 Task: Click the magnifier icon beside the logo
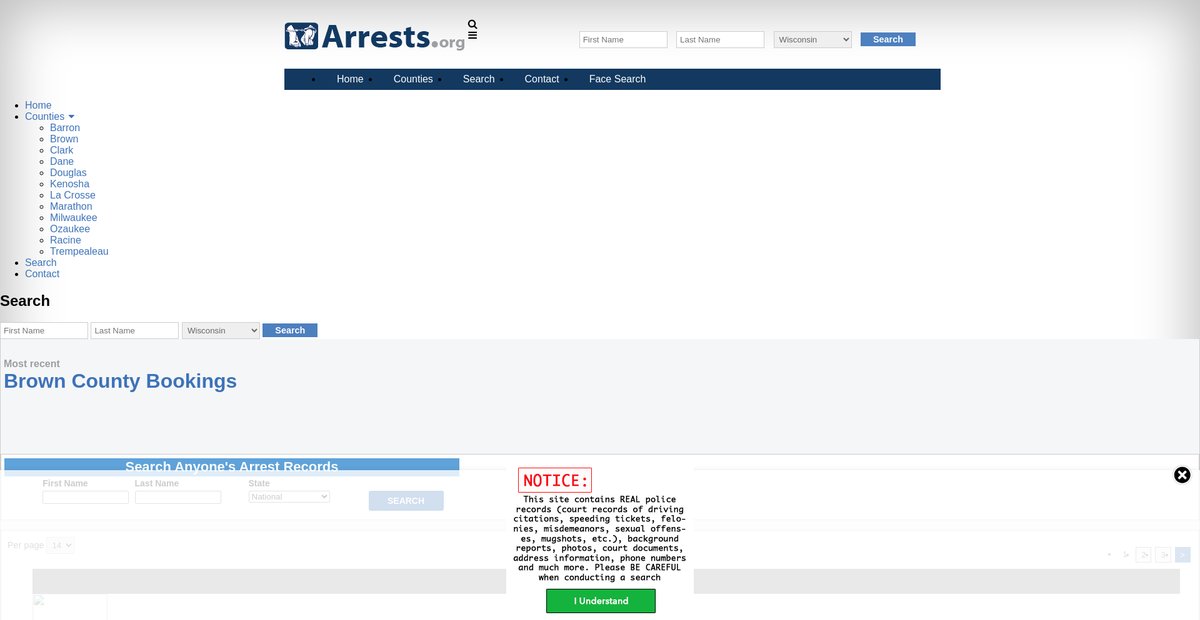tap(472, 24)
